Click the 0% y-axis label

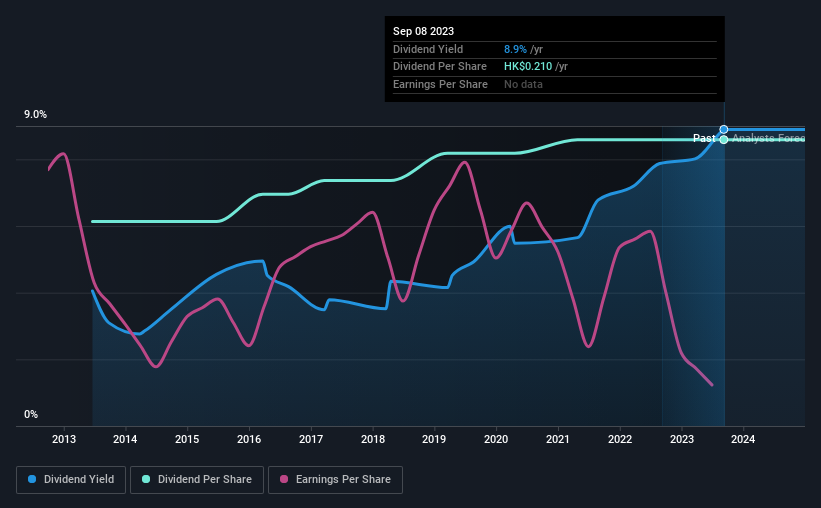[31, 414]
